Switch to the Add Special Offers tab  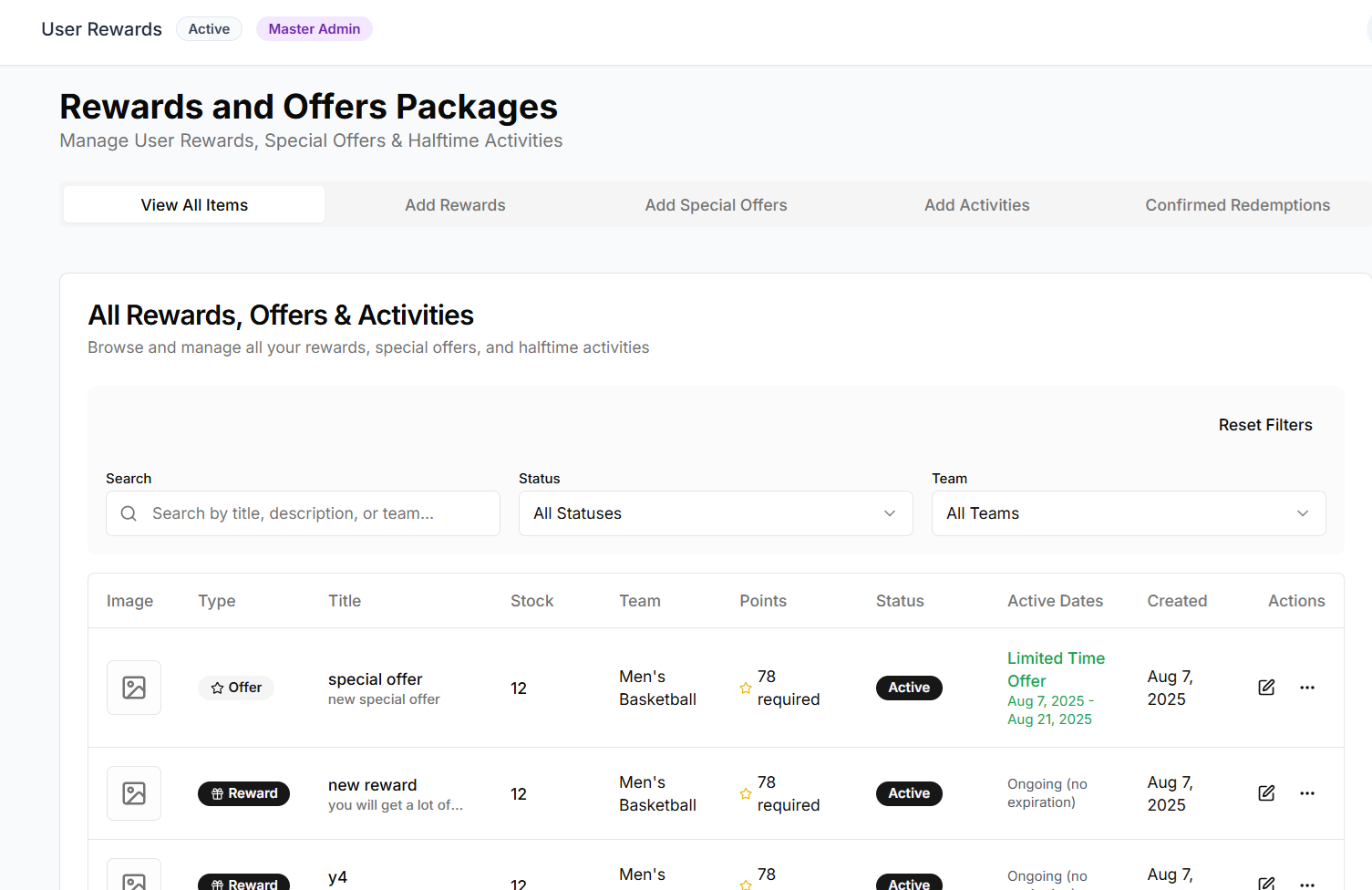tap(716, 204)
